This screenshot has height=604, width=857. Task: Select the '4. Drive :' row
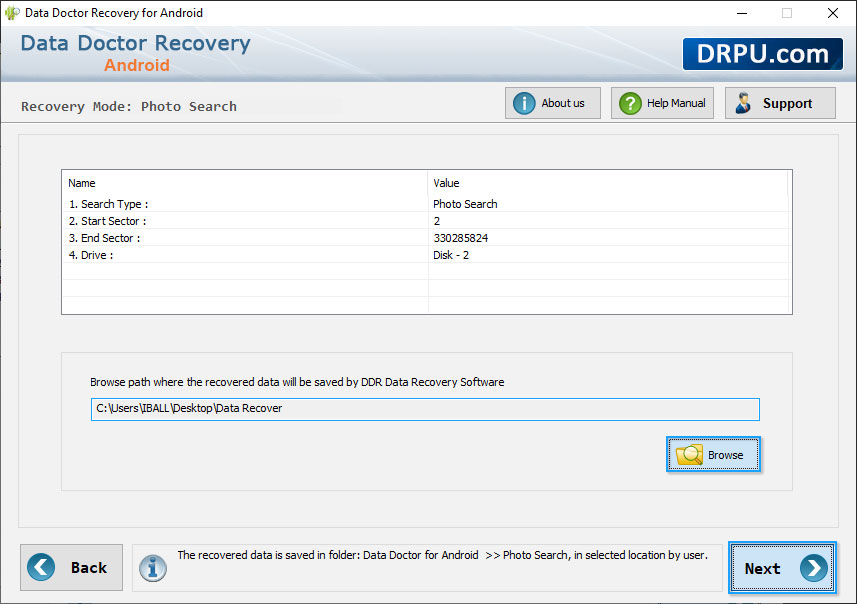(426, 255)
